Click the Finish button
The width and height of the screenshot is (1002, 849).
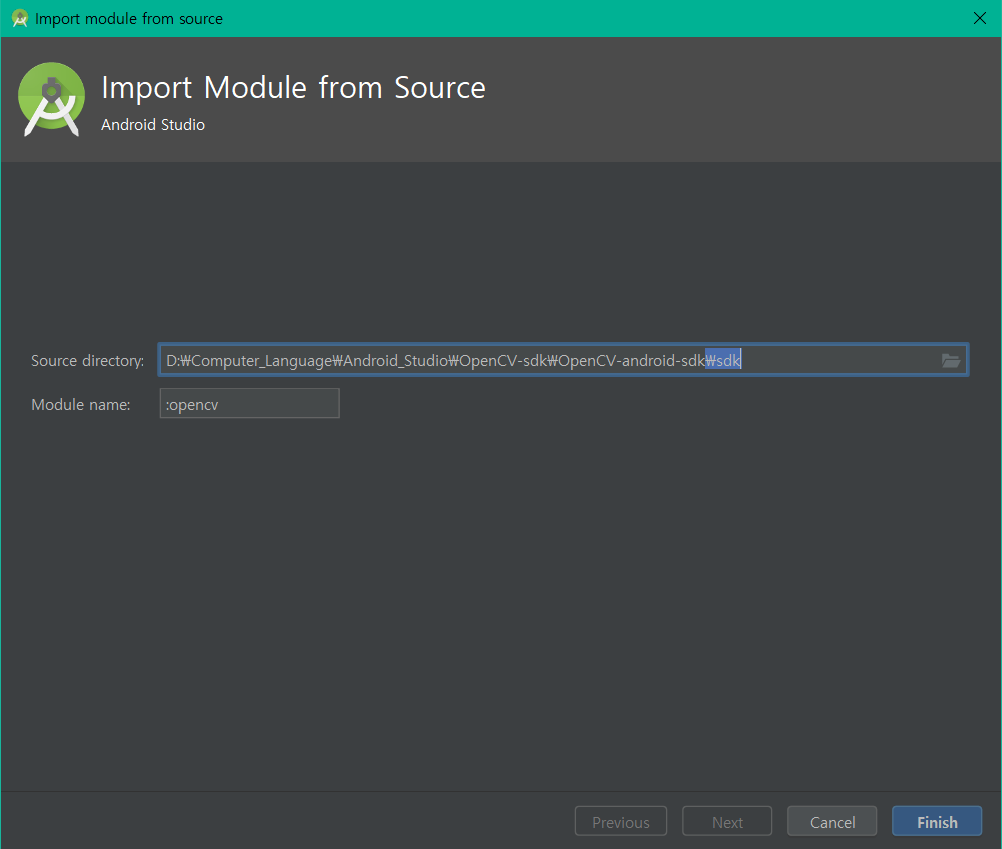[937, 822]
